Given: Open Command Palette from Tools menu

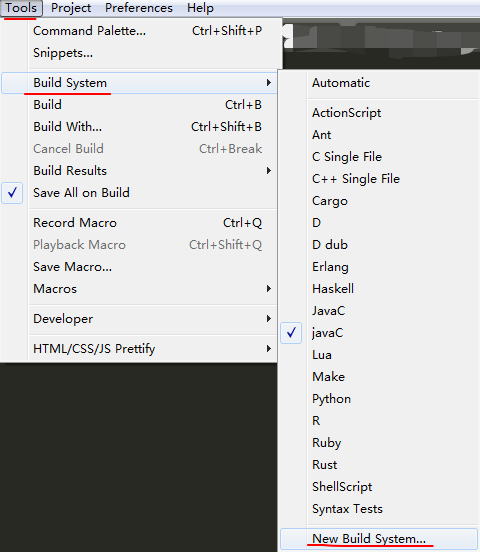Looking at the screenshot, I should [x=139, y=31].
